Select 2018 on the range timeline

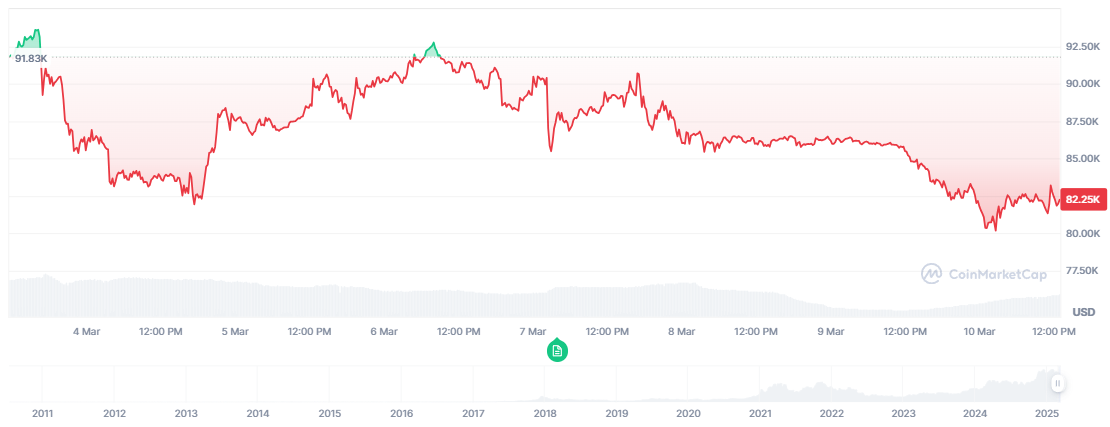tap(545, 412)
